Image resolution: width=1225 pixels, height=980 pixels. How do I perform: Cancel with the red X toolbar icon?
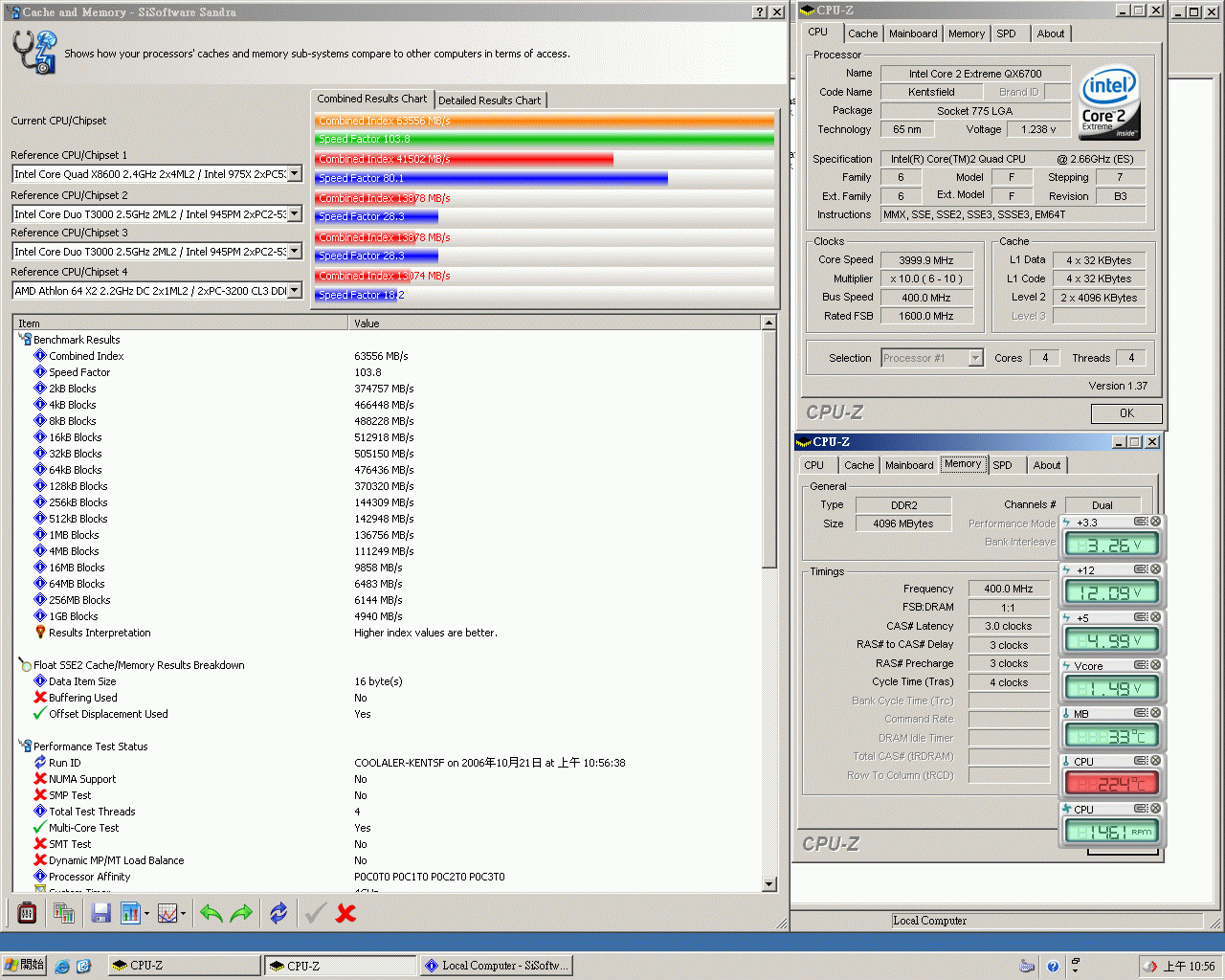pos(345,913)
